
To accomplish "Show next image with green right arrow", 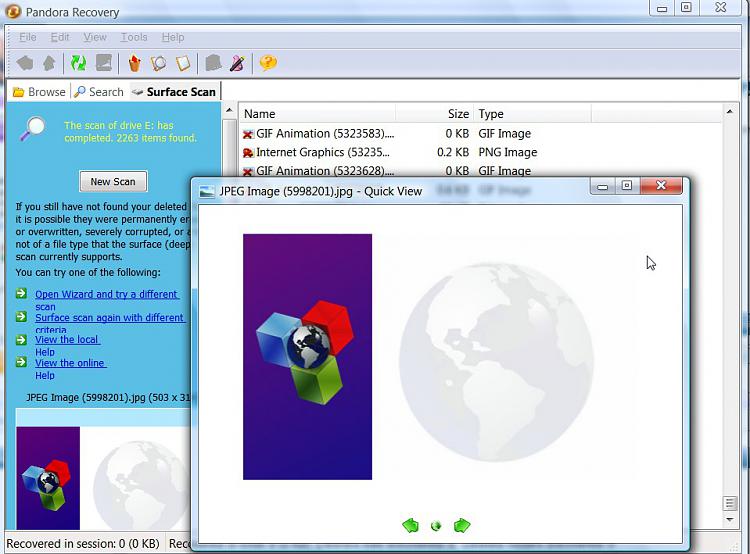I will [x=462, y=525].
